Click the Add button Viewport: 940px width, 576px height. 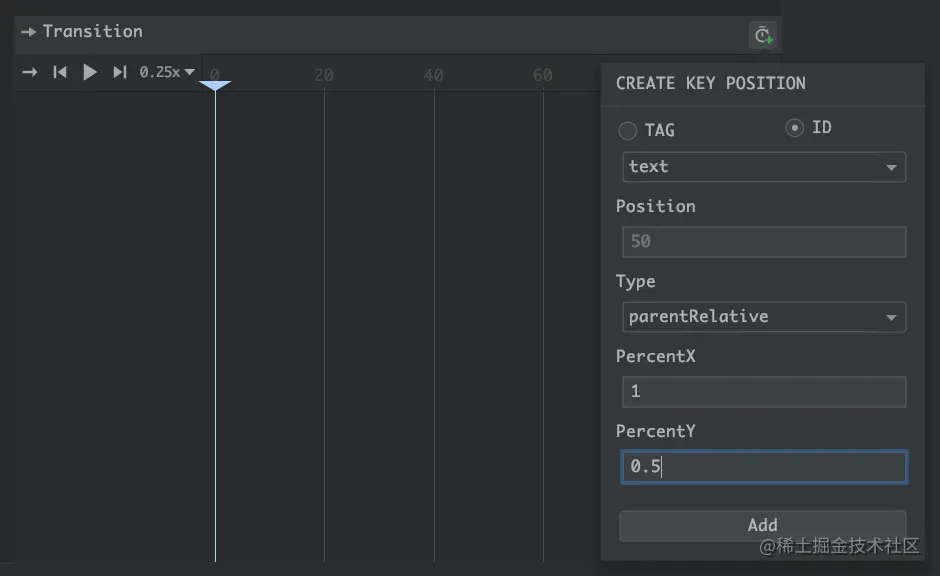[x=762, y=525]
